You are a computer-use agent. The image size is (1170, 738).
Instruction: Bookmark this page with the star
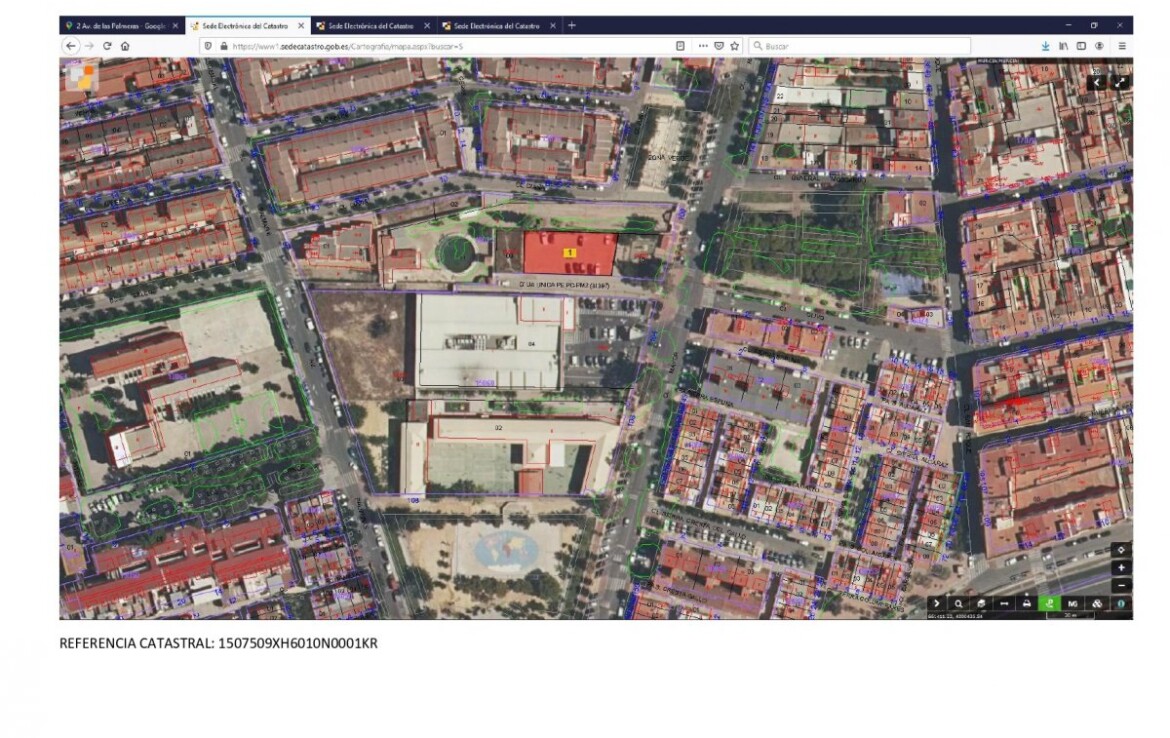pyautogui.click(x=734, y=46)
